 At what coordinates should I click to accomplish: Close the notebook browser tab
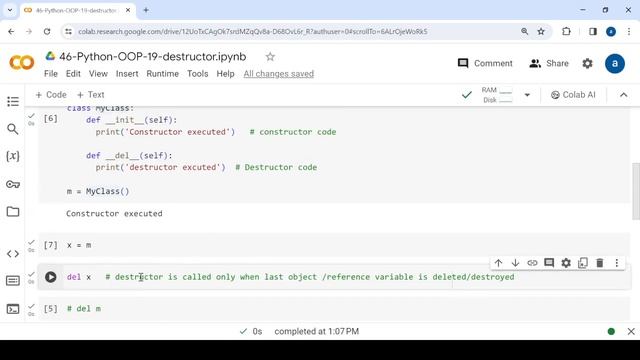click(128, 10)
